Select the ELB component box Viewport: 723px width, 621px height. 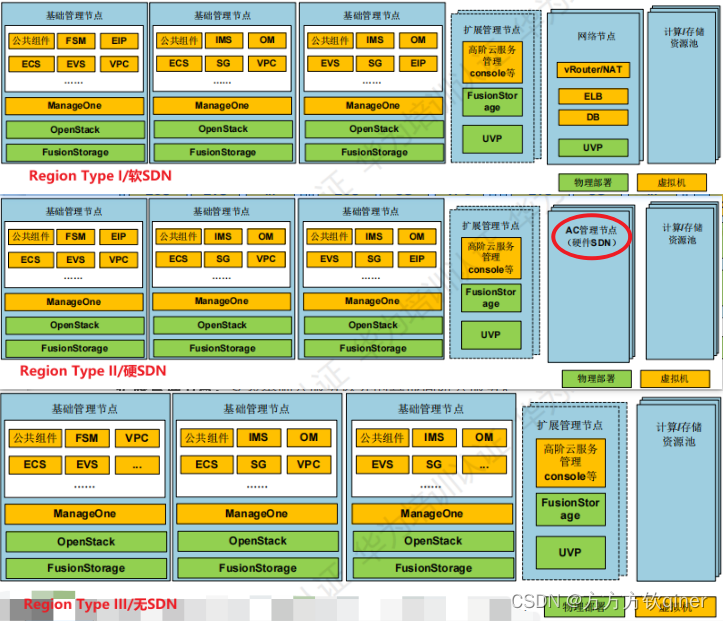click(x=593, y=97)
